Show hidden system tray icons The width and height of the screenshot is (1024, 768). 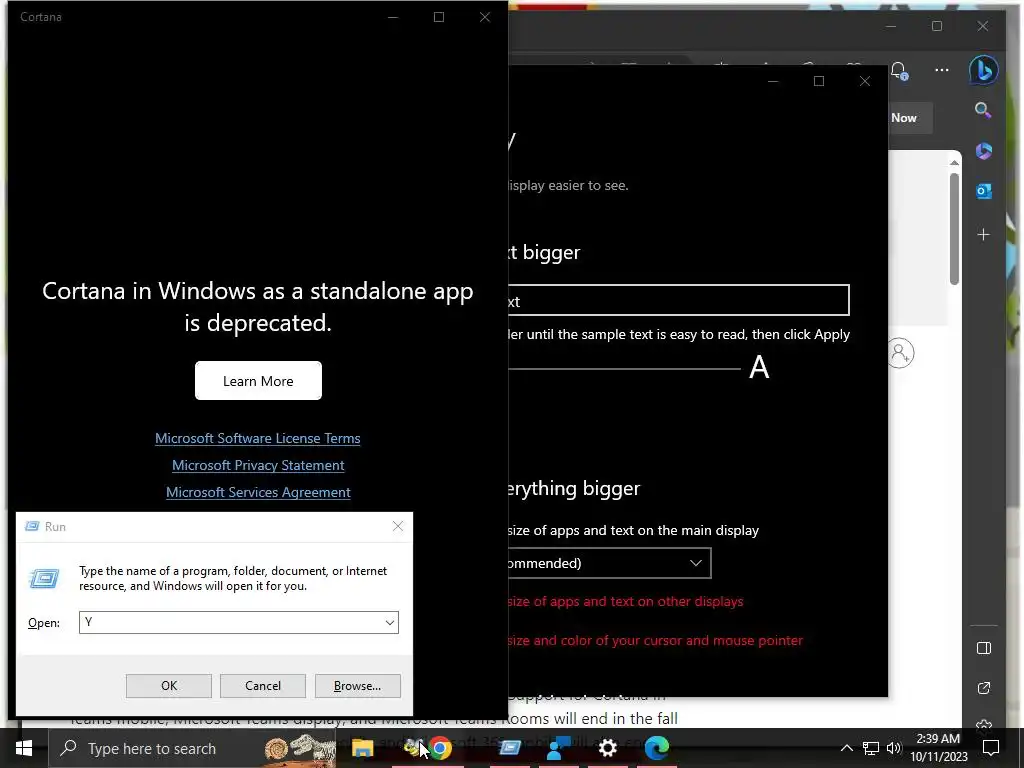coord(846,748)
